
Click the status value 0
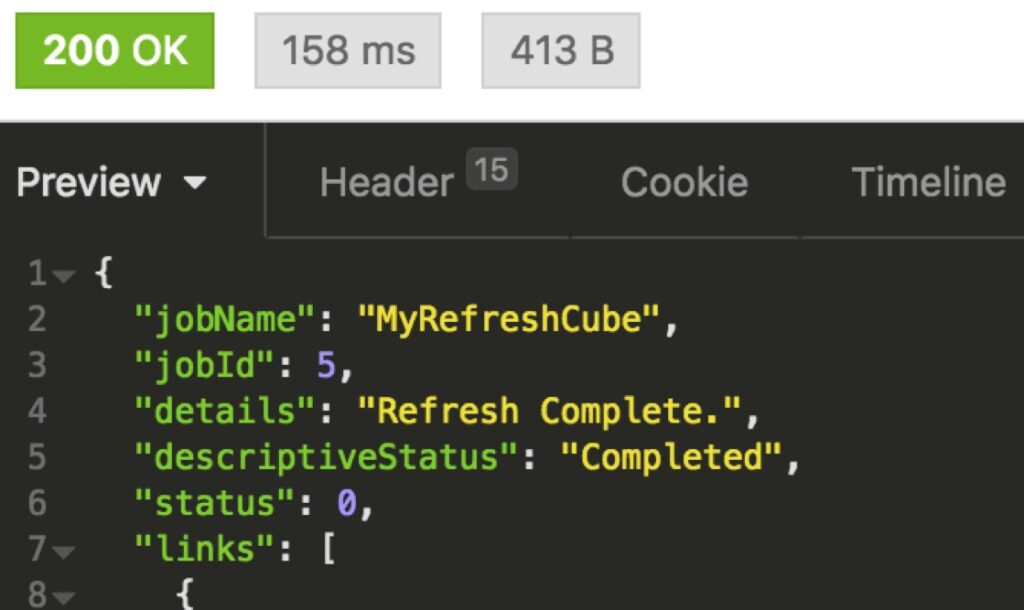coord(346,504)
